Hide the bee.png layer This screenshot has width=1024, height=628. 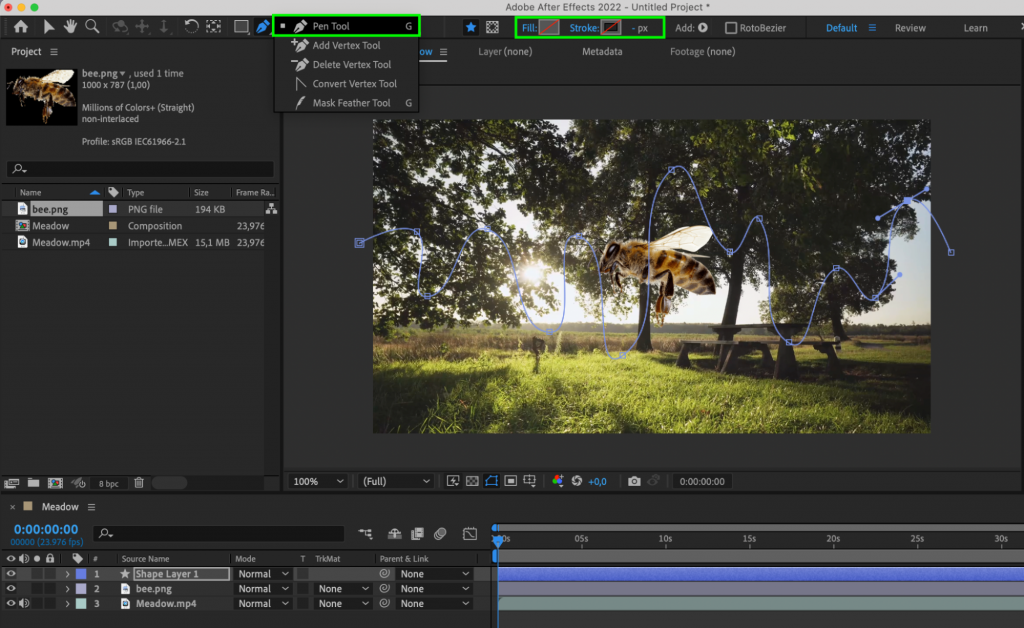[x=11, y=588]
